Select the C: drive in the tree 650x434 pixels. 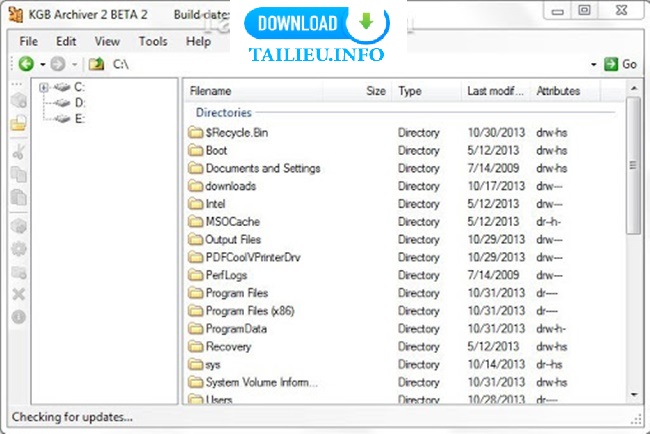pyautogui.click(x=79, y=87)
